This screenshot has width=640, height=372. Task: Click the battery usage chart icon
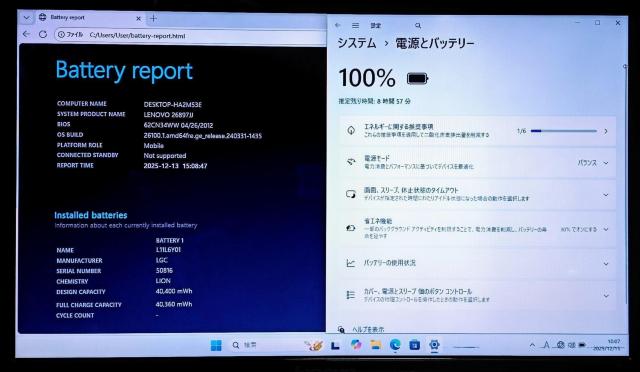(x=351, y=263)
